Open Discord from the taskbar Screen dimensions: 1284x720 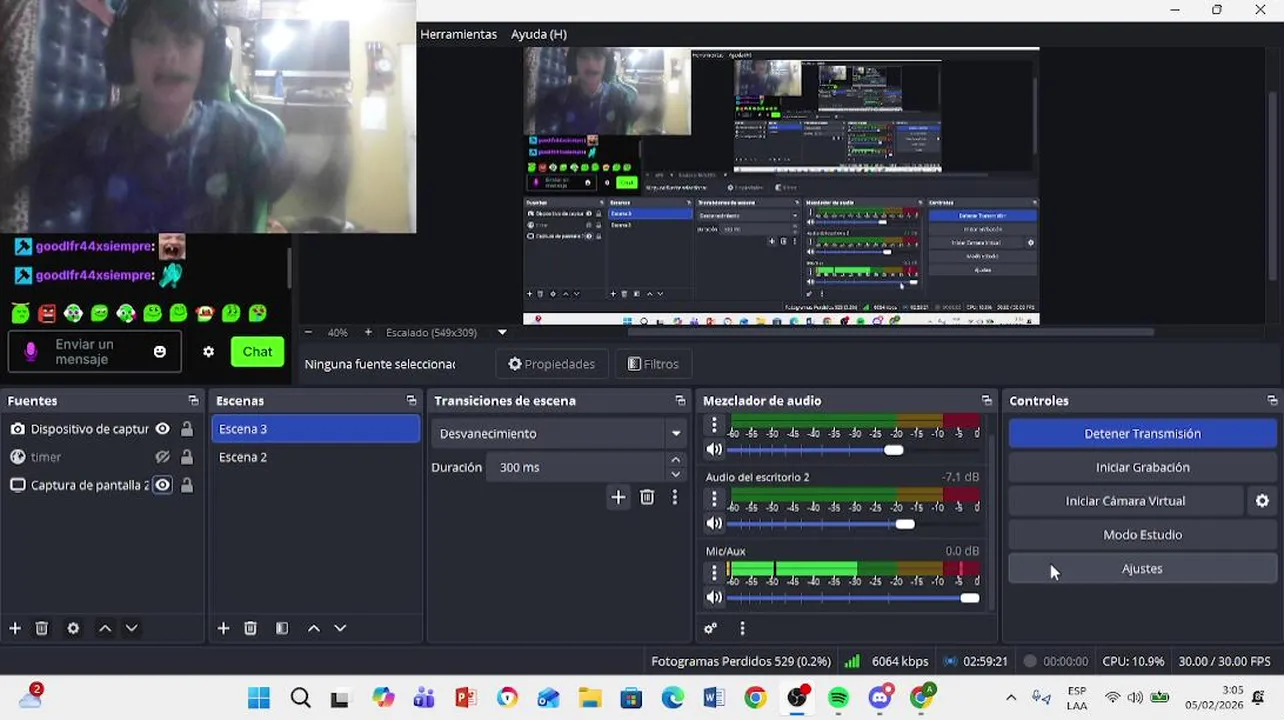(880, 697)
